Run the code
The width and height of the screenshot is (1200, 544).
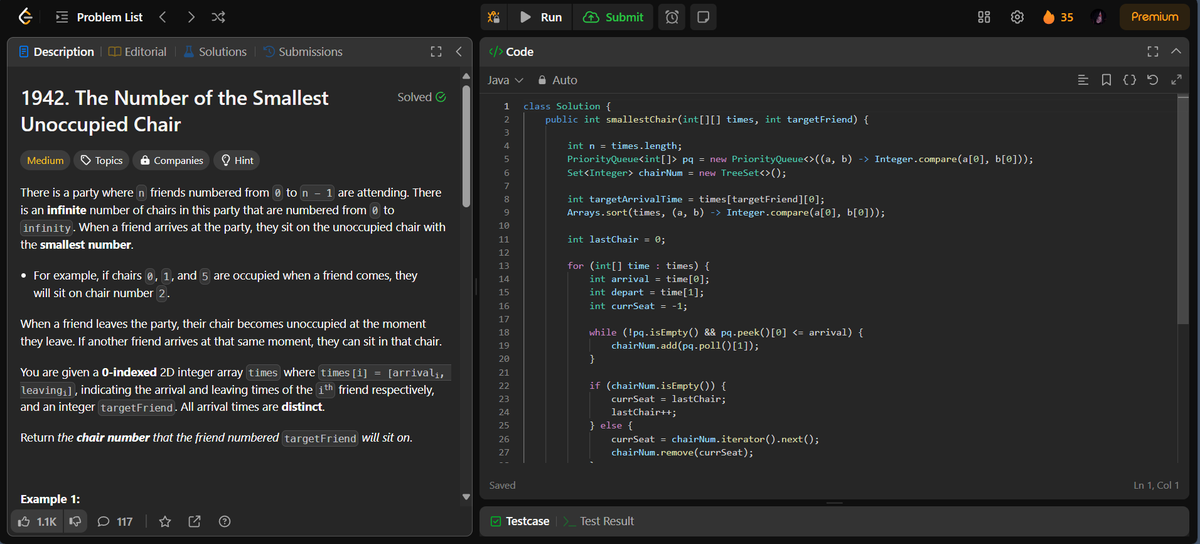point(541,17)
